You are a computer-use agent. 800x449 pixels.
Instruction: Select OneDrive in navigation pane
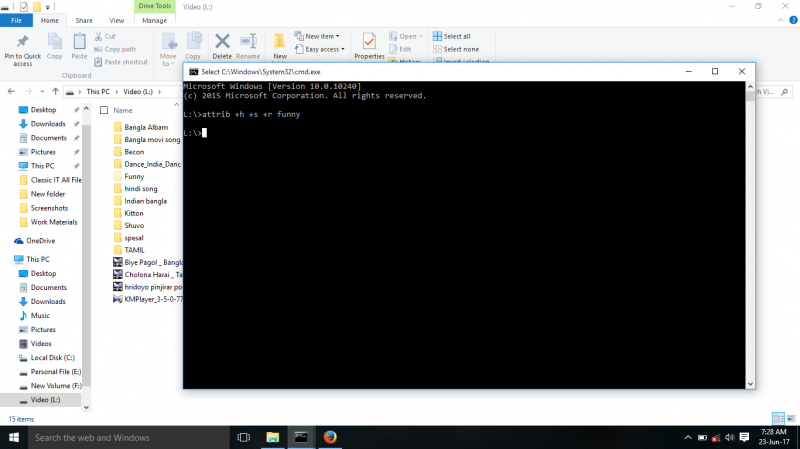pos(40,241)
